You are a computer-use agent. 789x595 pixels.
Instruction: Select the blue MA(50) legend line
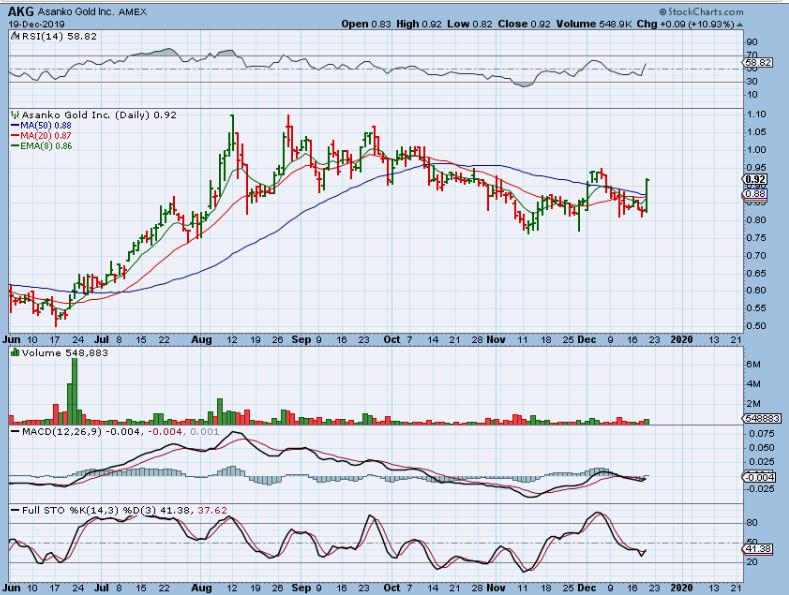[x=15, y=125]
